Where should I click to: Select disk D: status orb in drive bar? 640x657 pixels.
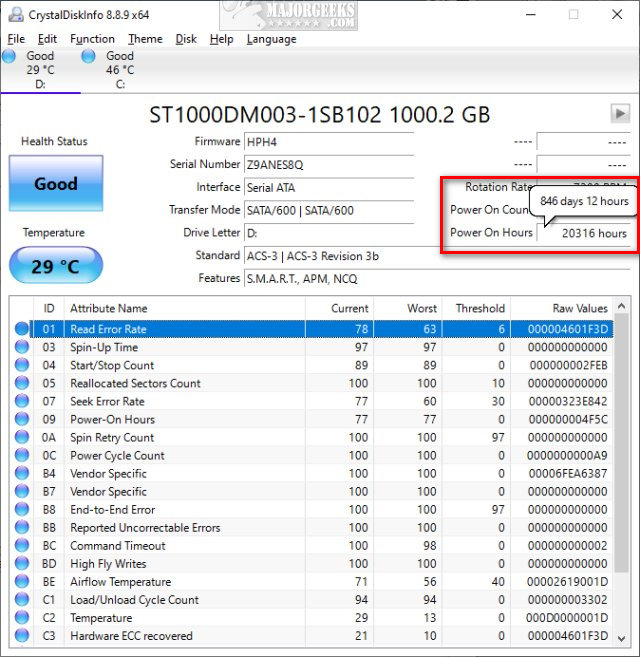coord(9,57)
